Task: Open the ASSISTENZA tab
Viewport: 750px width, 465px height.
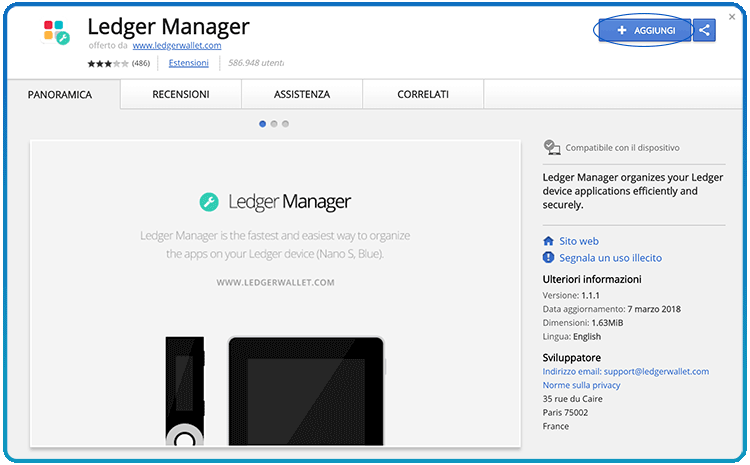Action: [x=302, y=94]
